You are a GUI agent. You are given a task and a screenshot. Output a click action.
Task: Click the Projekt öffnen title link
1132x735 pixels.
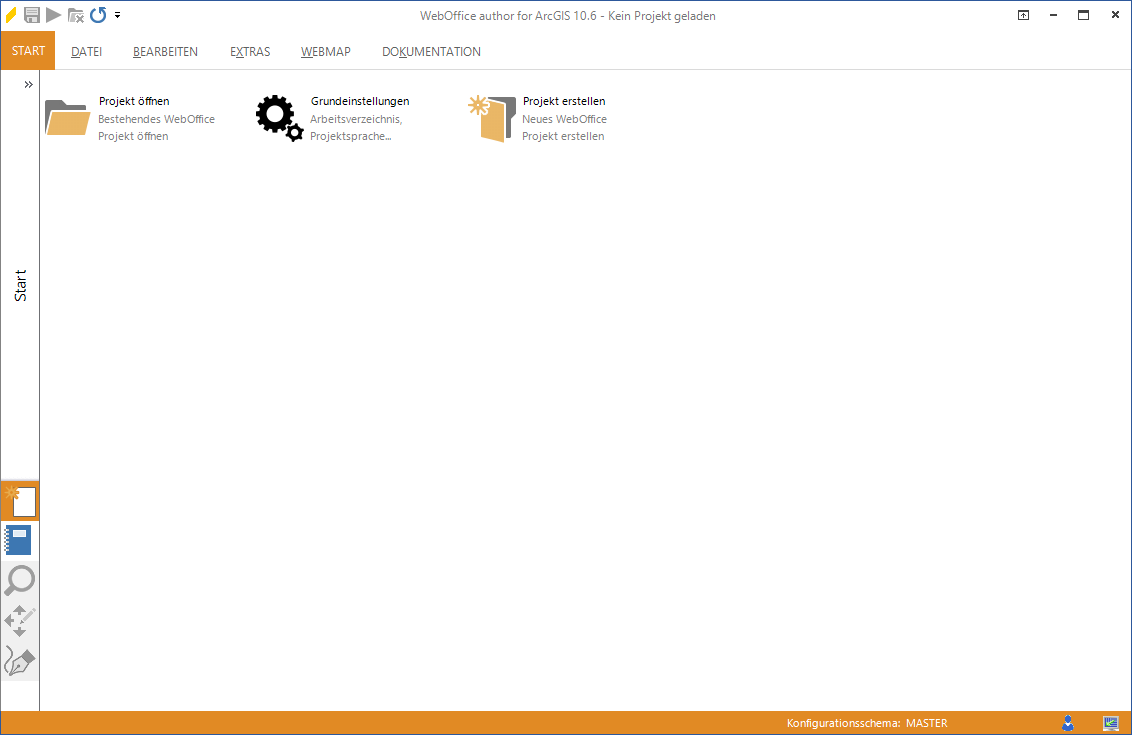(134, 101)
